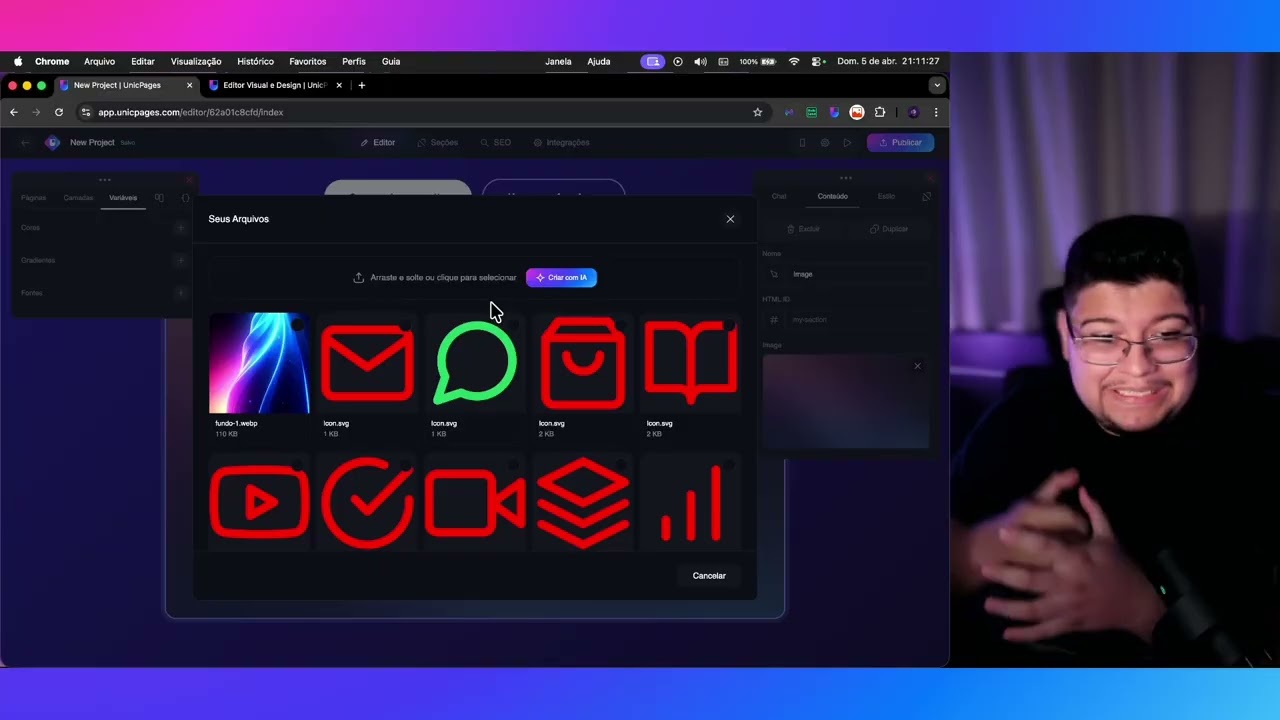
Task: Pick the green chat bubble icon file
Action: 475,363
